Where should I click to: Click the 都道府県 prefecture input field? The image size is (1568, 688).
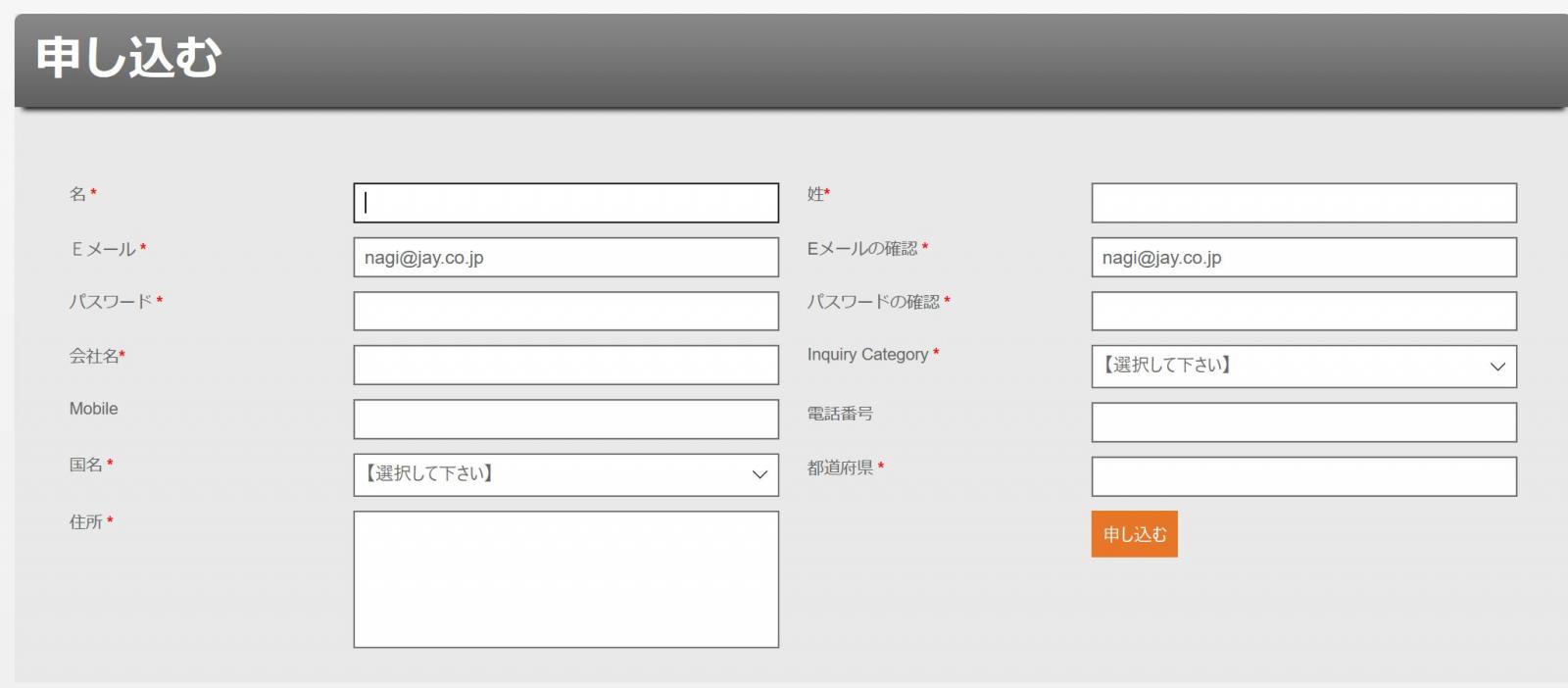point(1303,476)
